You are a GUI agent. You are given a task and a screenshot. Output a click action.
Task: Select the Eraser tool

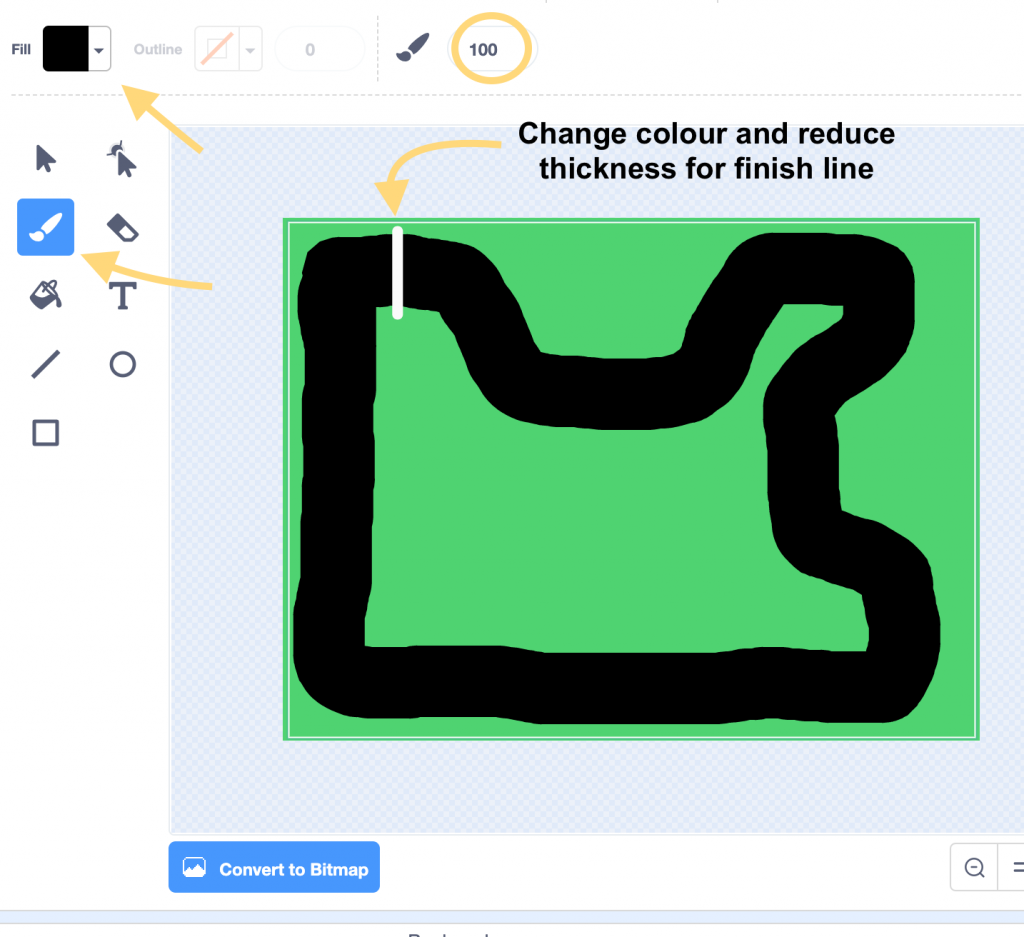122,228
